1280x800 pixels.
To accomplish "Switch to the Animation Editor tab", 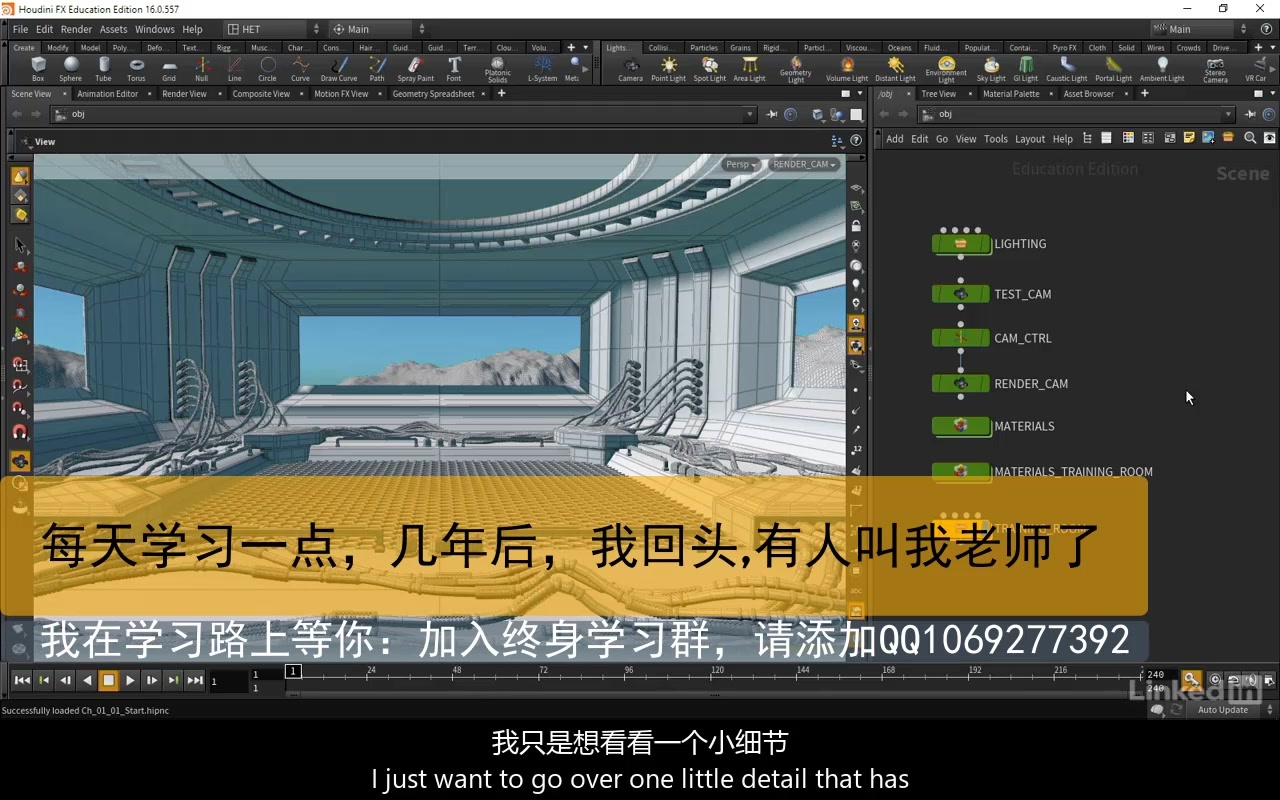I will pyautogui.click(x=108, y=94).
